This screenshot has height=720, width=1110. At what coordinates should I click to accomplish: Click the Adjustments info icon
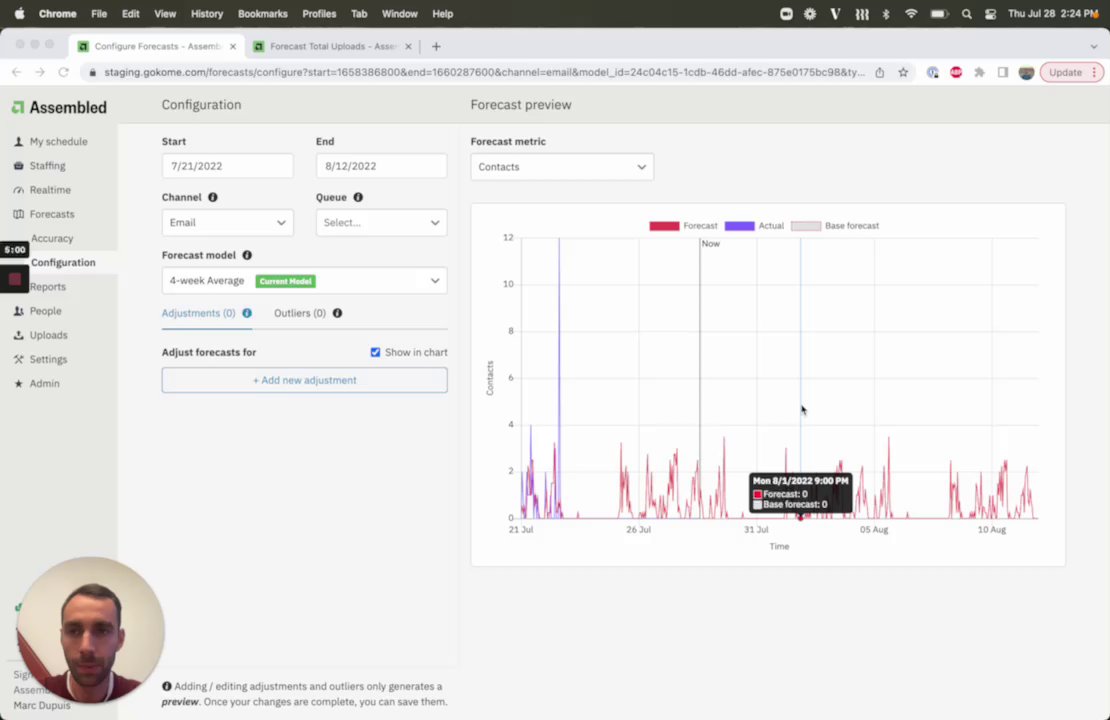click(247, 313)
